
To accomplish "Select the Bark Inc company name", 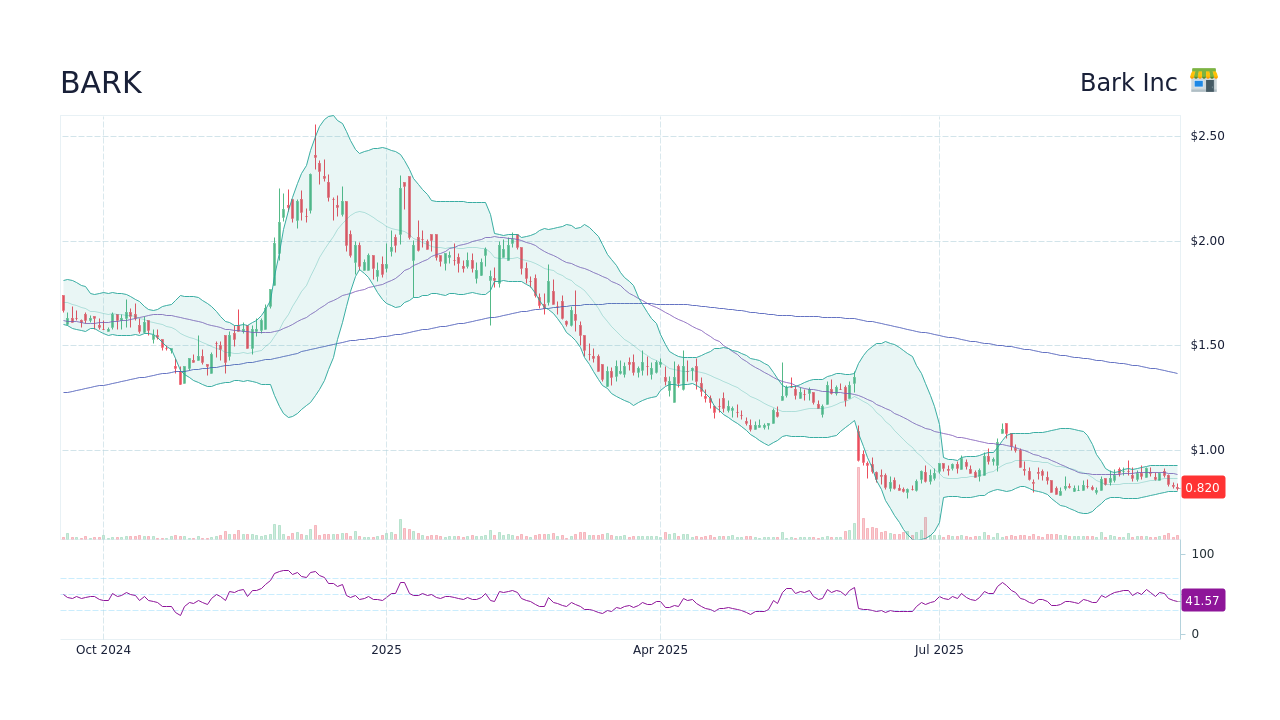I will (x=1129, y=82).
